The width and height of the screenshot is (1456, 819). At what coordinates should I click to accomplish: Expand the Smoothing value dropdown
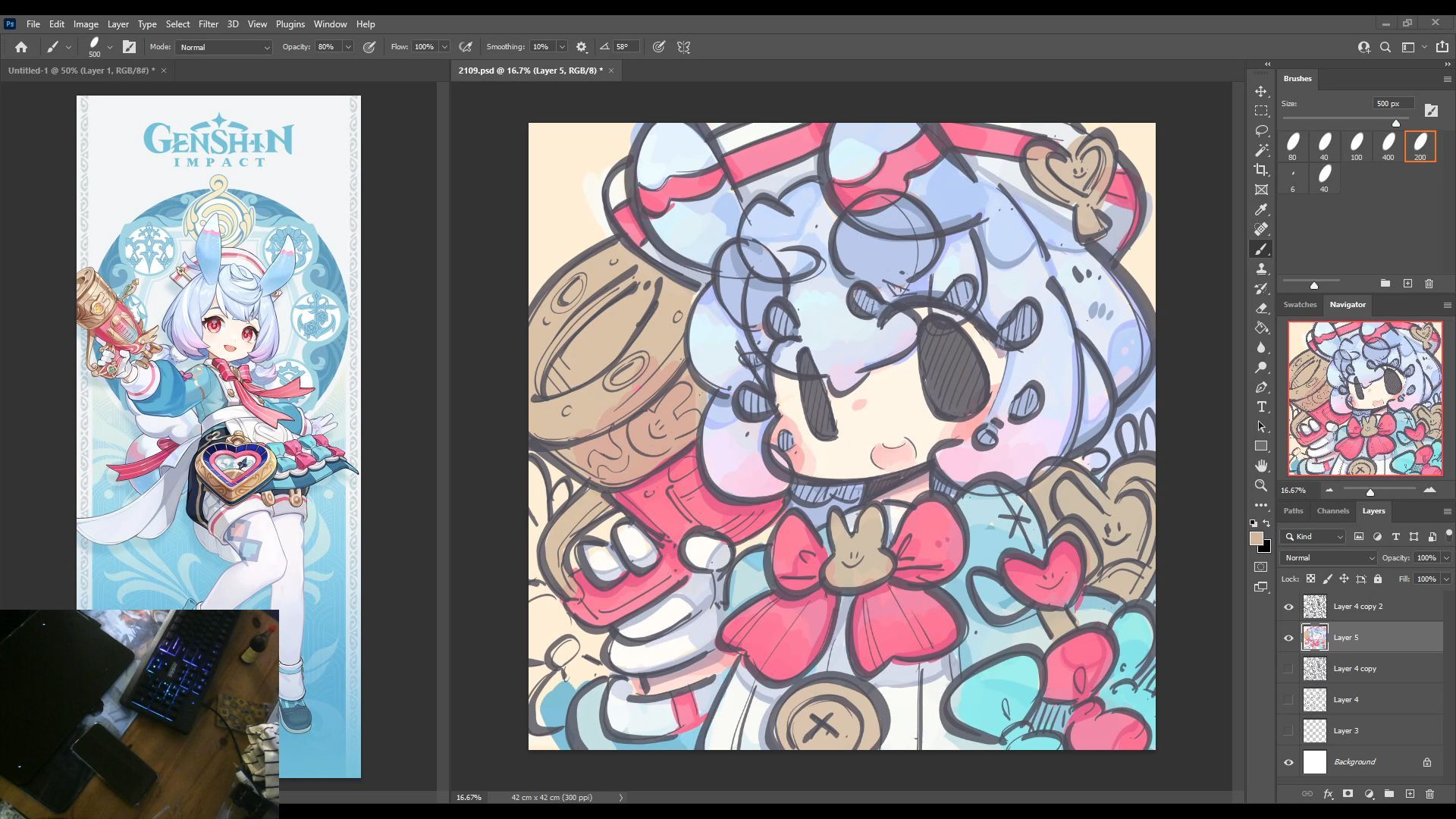click(x=562, y=47)
